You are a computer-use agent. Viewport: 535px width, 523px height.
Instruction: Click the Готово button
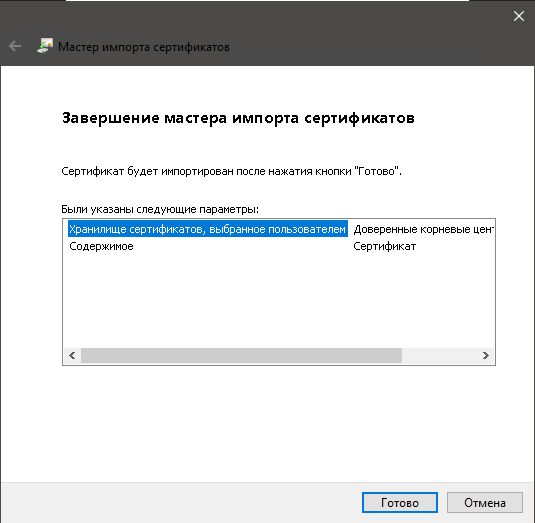pos(400,503)
